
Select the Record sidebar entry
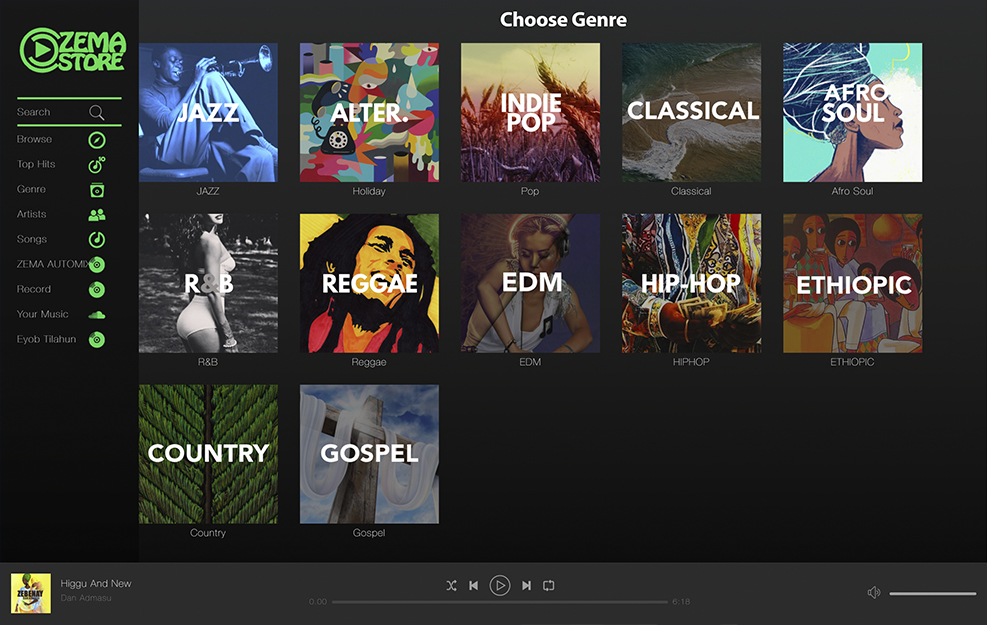tap(34, 289)
